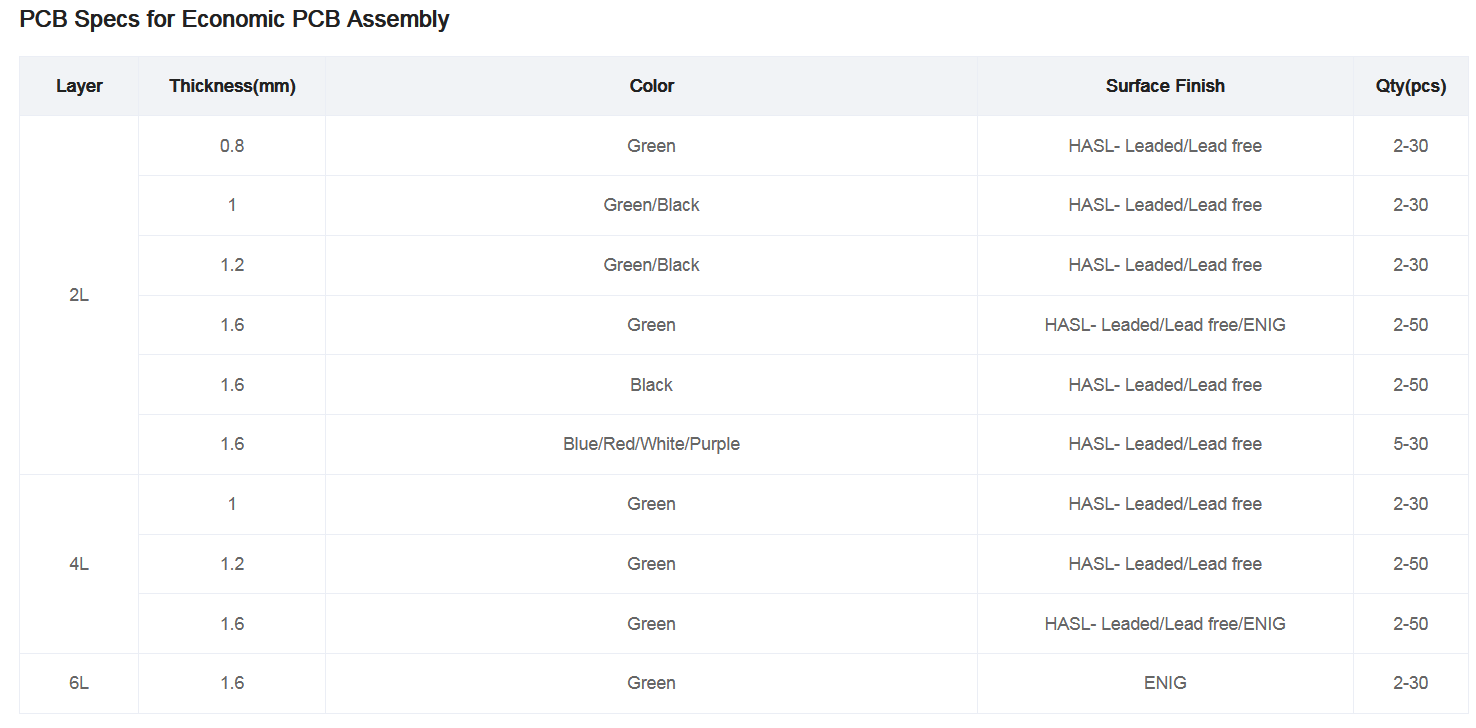Select the Qty(pcs) column header
Screen dimensions: 1476x728
tap(1410, 86)
